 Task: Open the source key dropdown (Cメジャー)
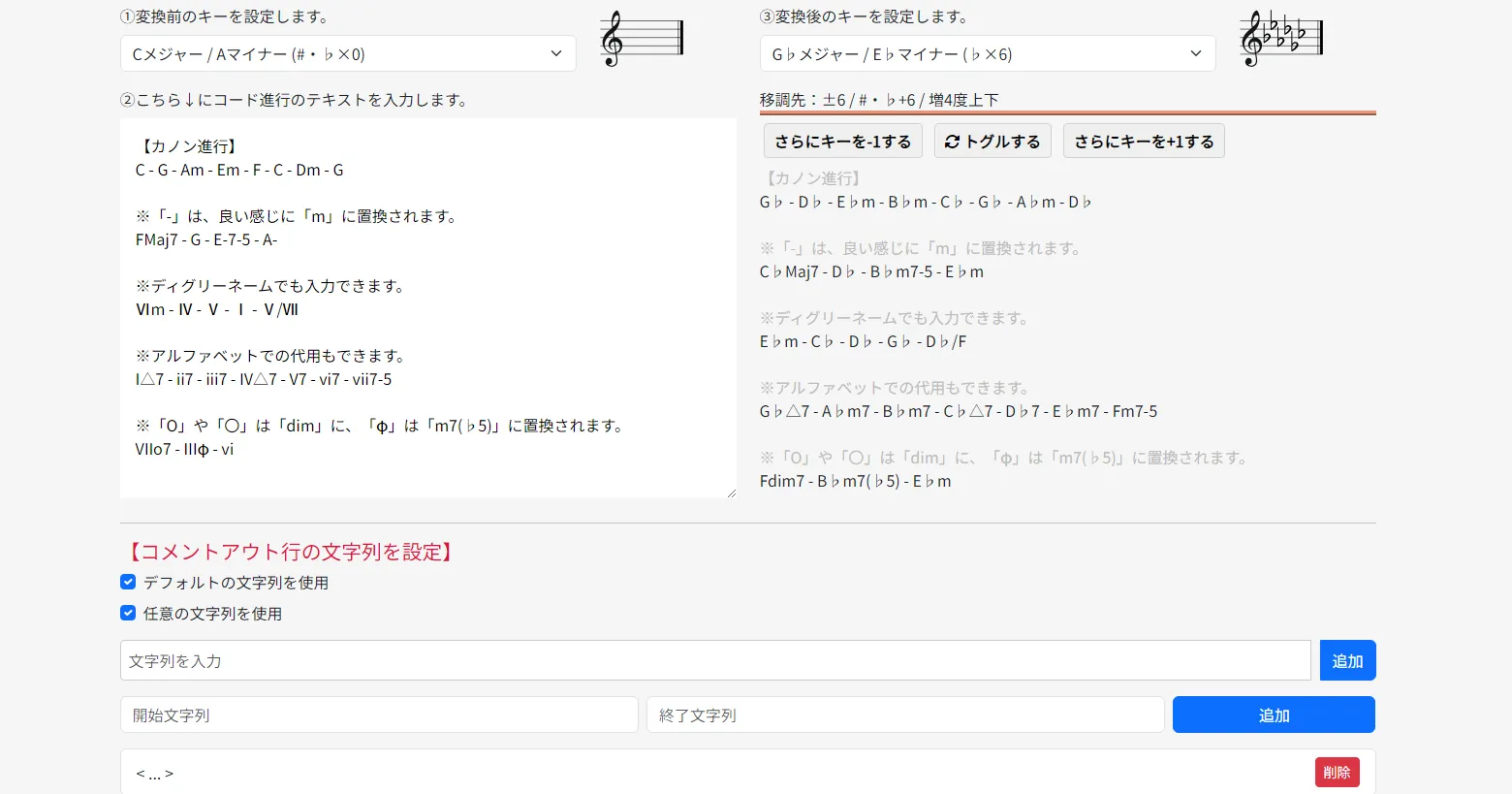coord(348,53)
